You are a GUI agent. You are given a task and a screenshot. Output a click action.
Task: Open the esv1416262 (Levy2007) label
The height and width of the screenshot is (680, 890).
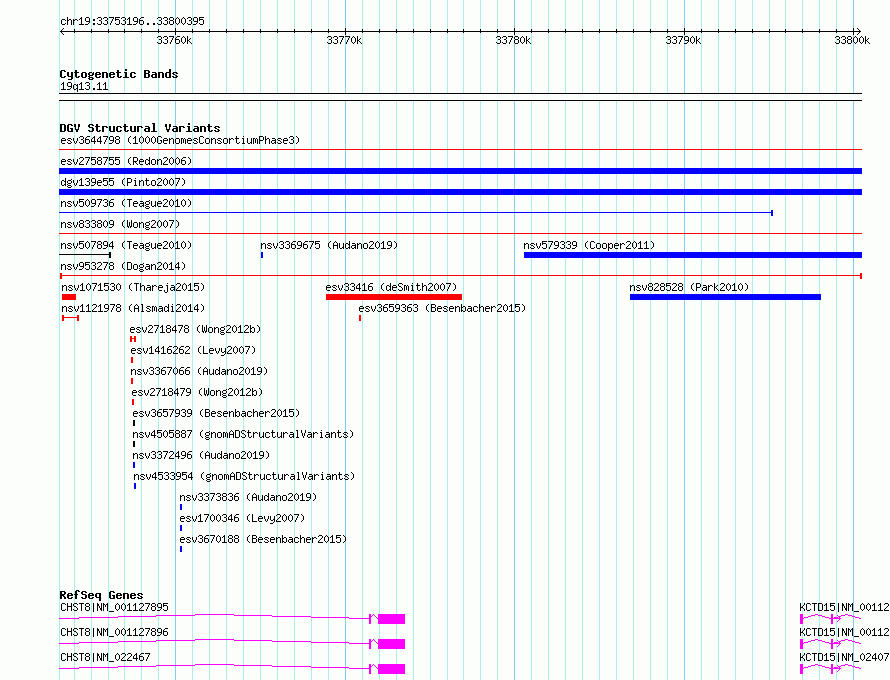[x=193, y=350]
